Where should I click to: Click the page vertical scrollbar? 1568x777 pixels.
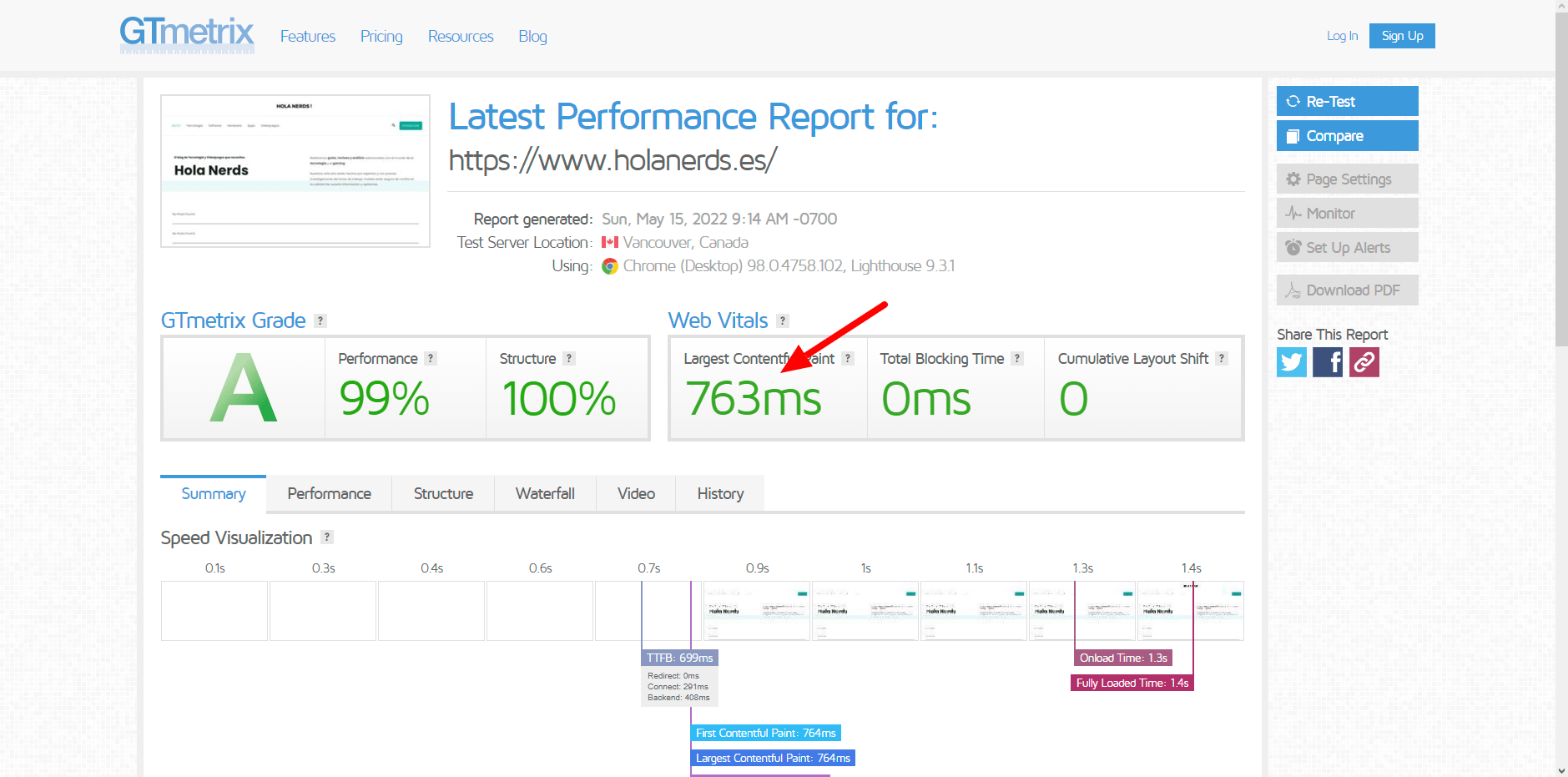coord(1561,179)
